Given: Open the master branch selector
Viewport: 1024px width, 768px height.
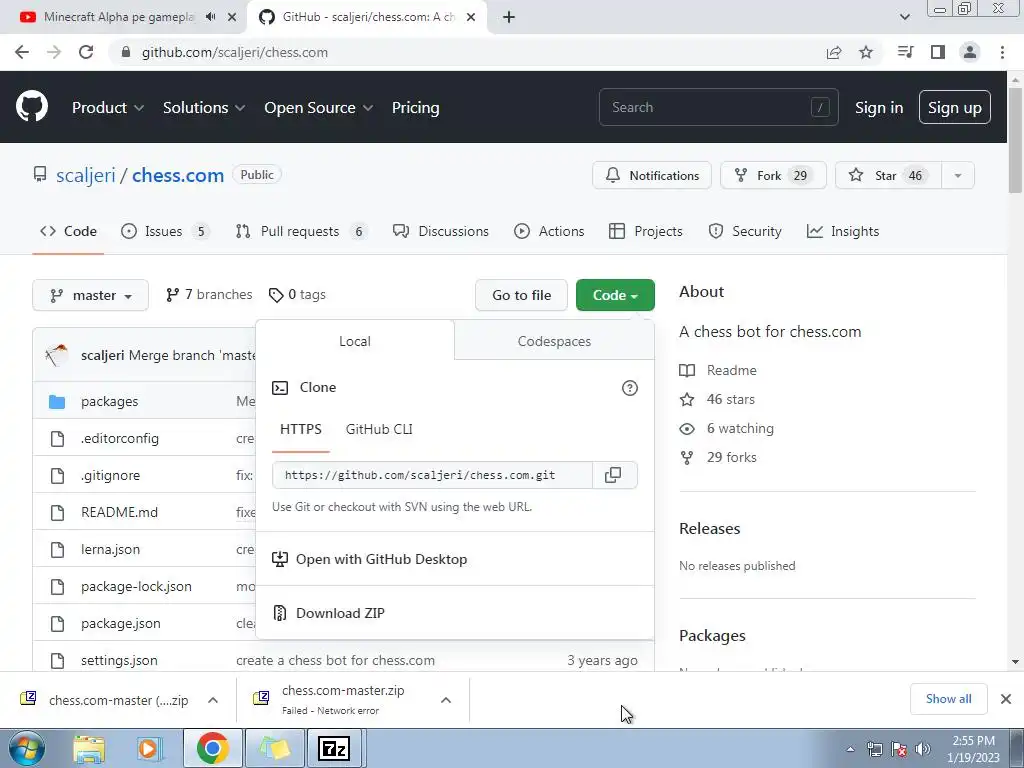Looking at the screenshot, I should [x=90, y=295].
